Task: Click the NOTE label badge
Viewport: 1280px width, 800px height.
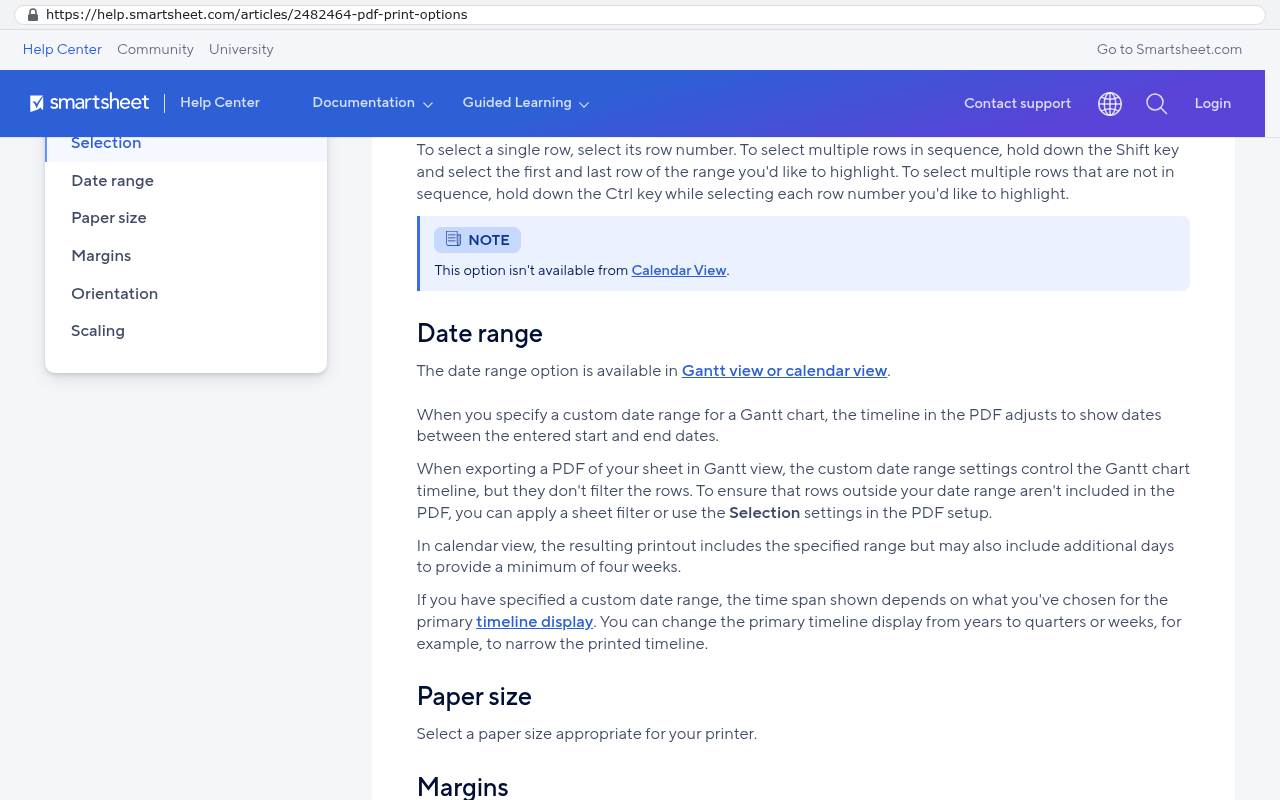Action: 477,240
